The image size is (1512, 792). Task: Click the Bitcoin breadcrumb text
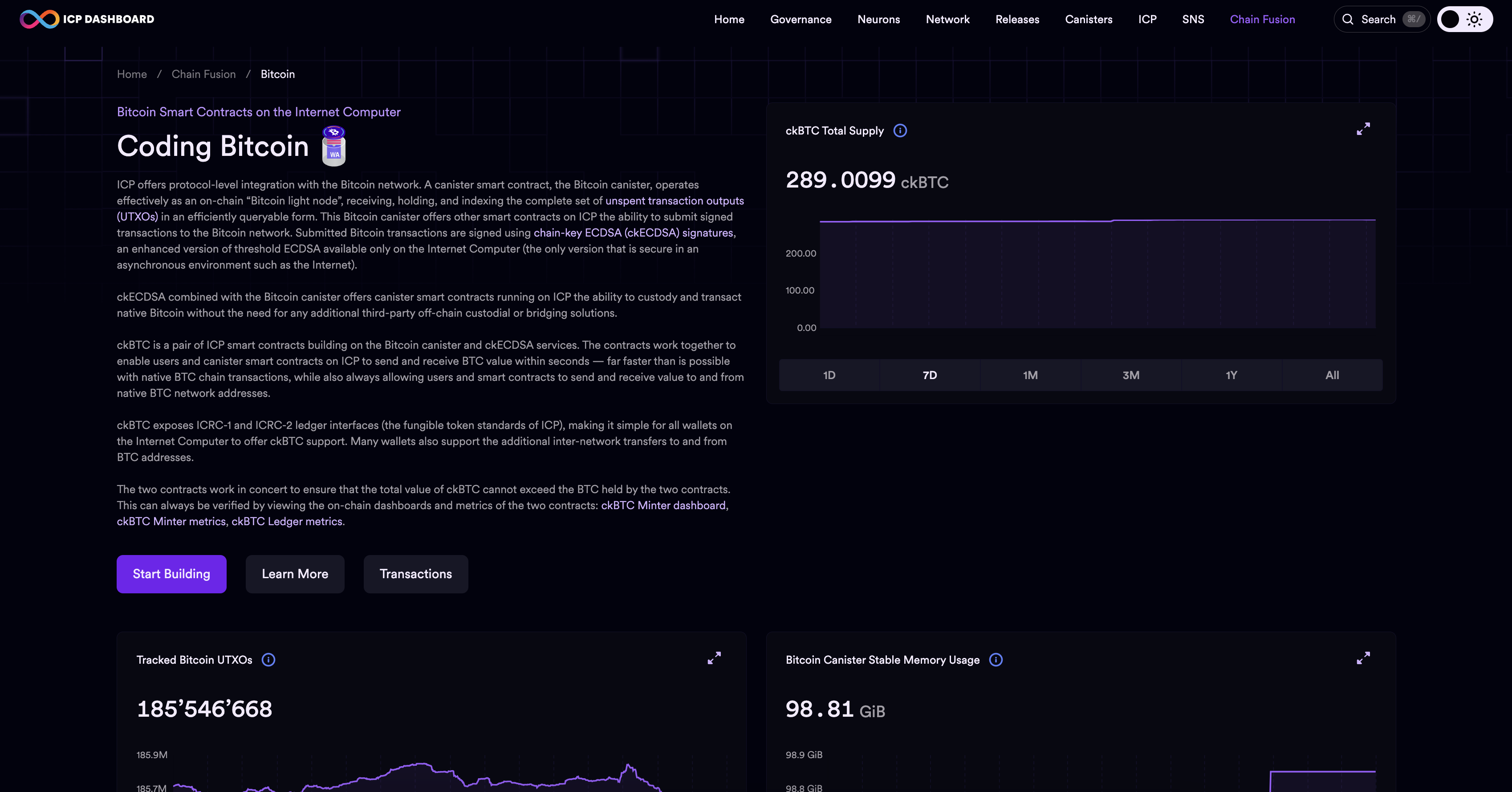tap(278, 74)
